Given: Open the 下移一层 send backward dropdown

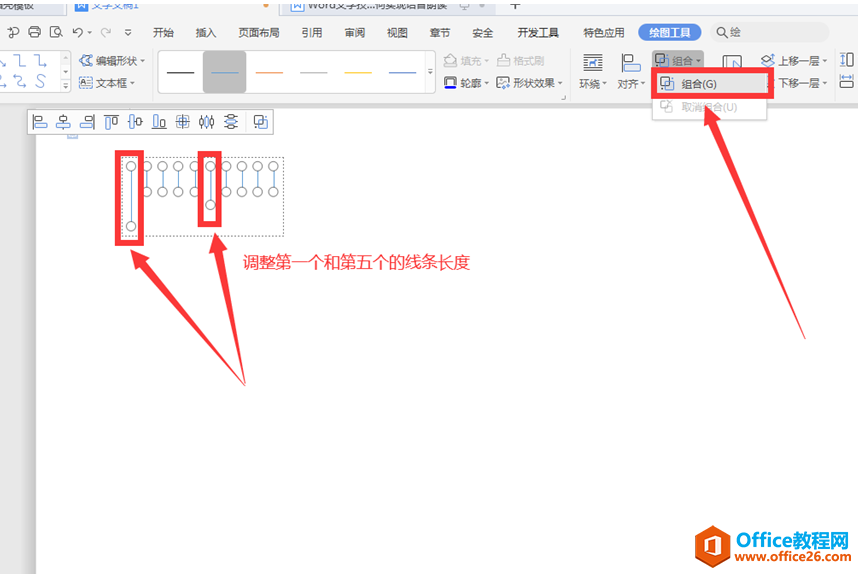Looking at the screenshot, I should click(x=798, y=83).
